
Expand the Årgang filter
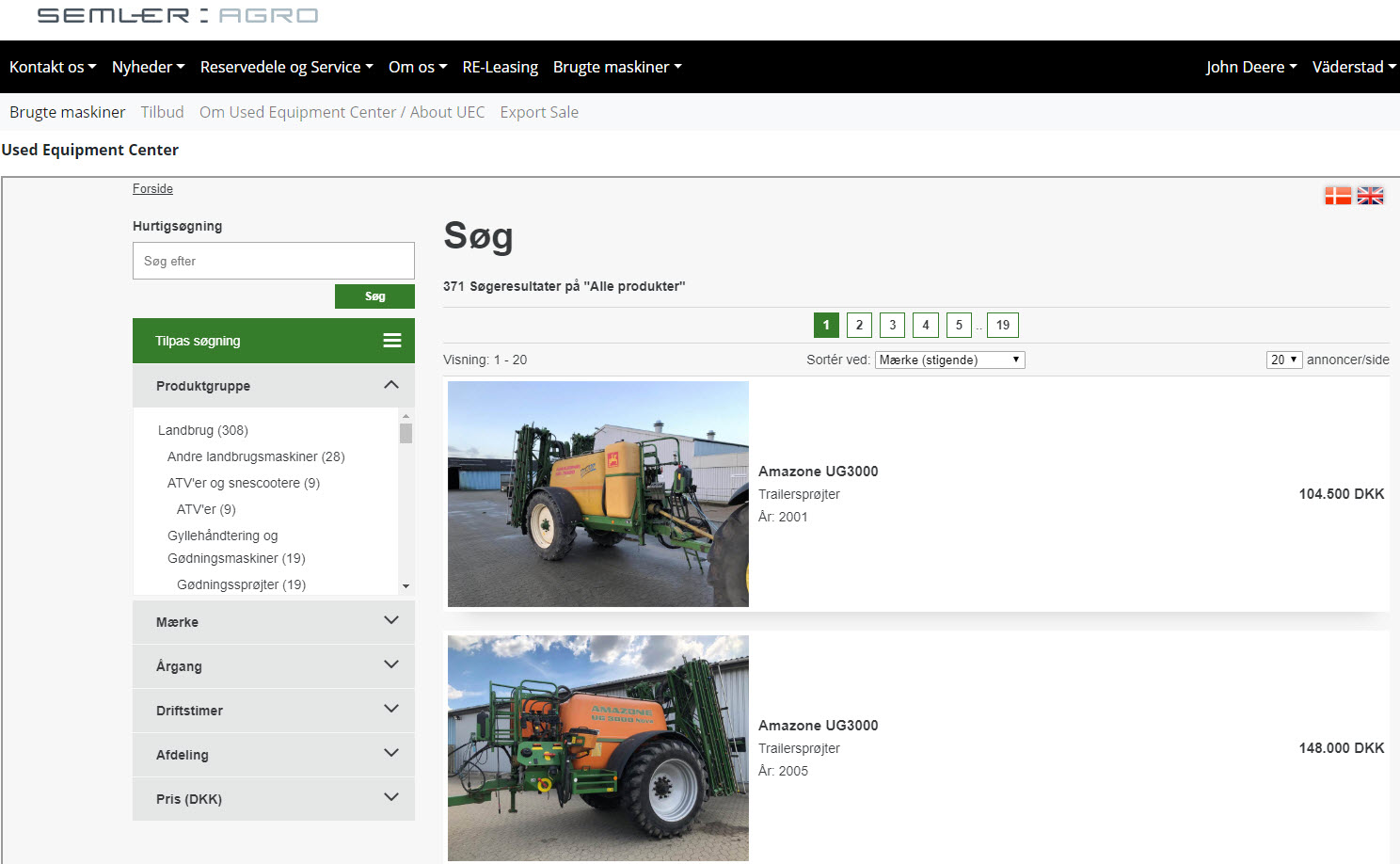coord(273,666)
